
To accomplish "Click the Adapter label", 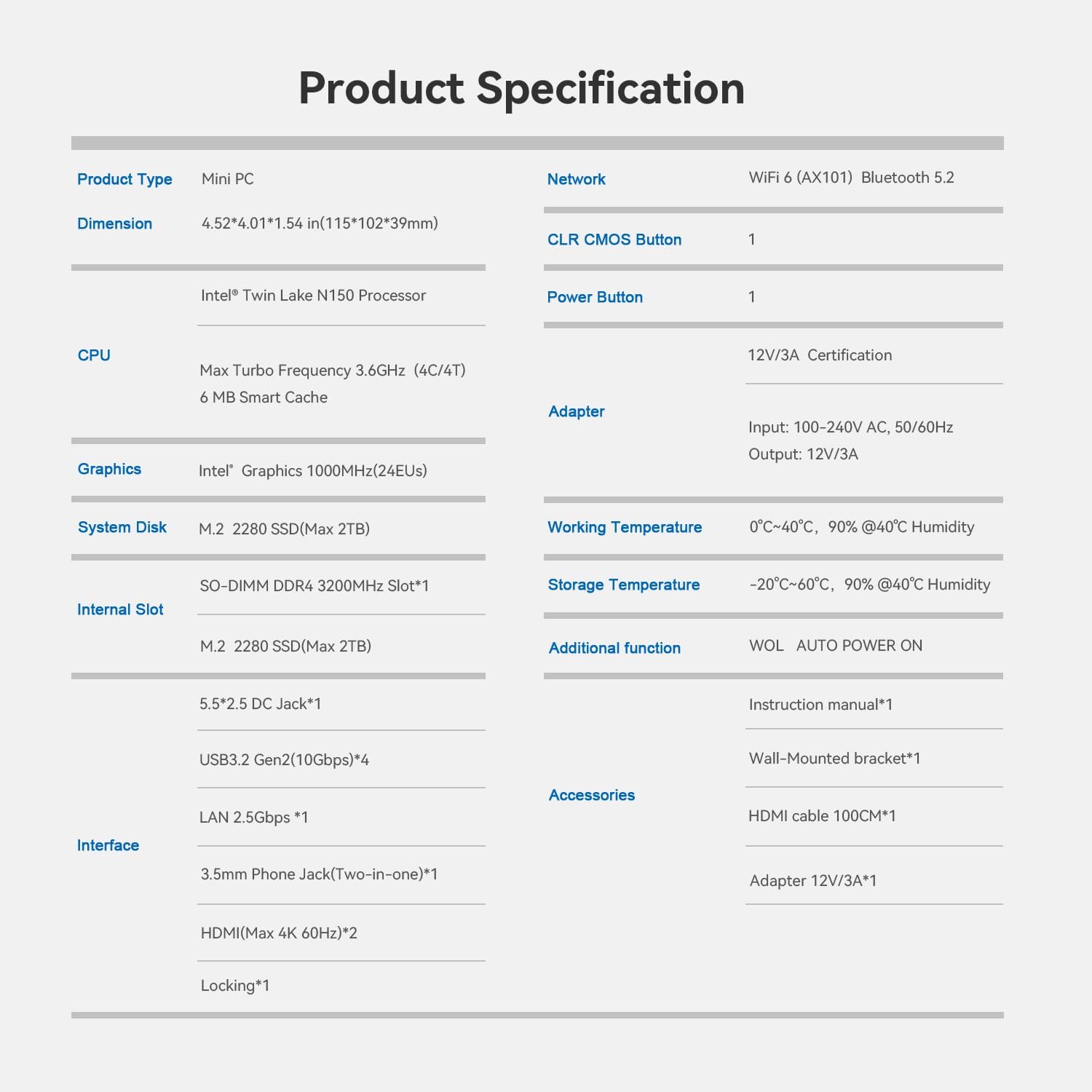I will tap(577, 411).
